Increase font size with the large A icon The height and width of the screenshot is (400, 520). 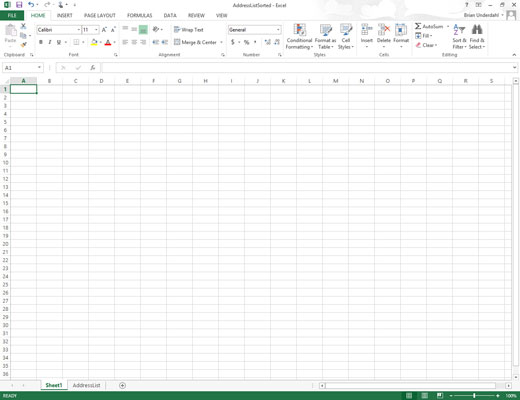pyautogui.click(x=104, y=30)
